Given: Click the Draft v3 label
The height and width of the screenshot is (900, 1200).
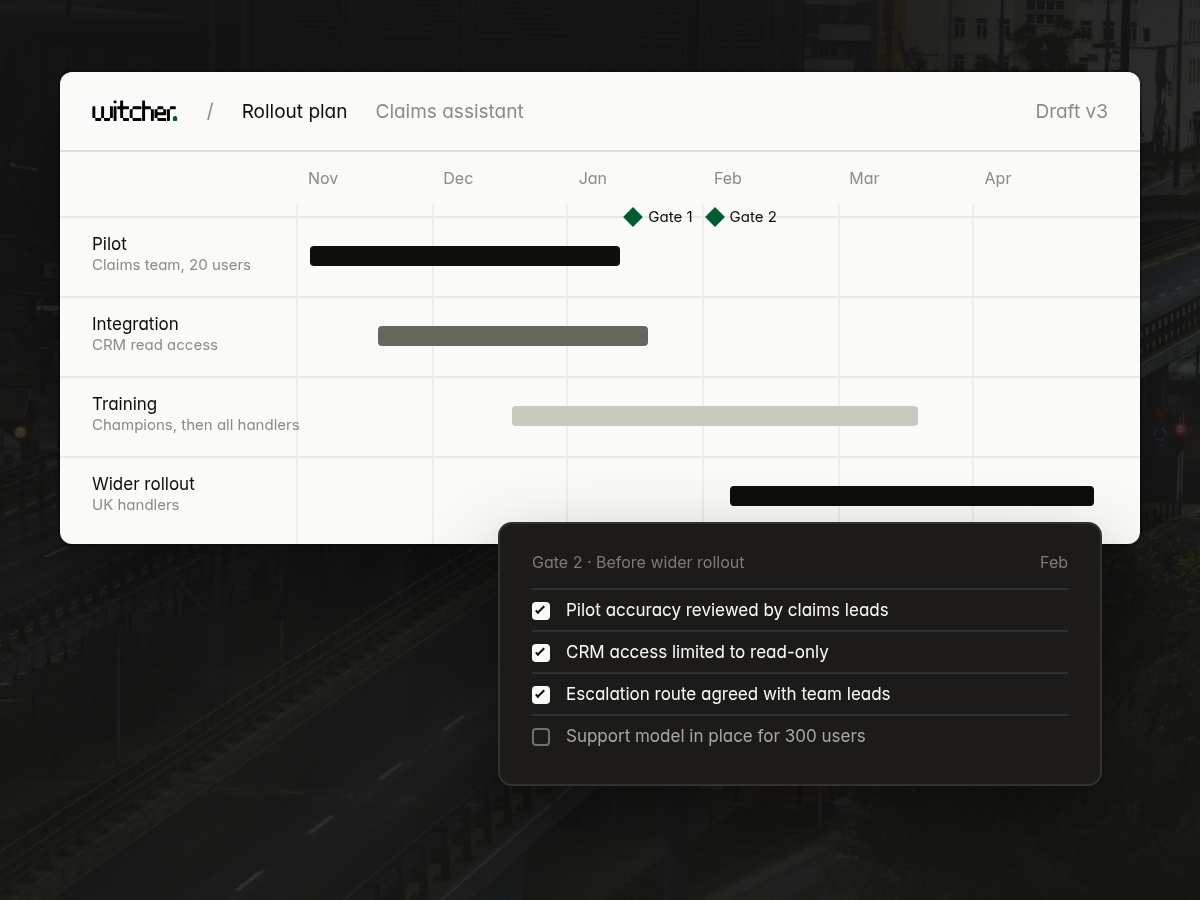Looking at the screenshot, I should pyautogui.click(x=1071, y=111).
